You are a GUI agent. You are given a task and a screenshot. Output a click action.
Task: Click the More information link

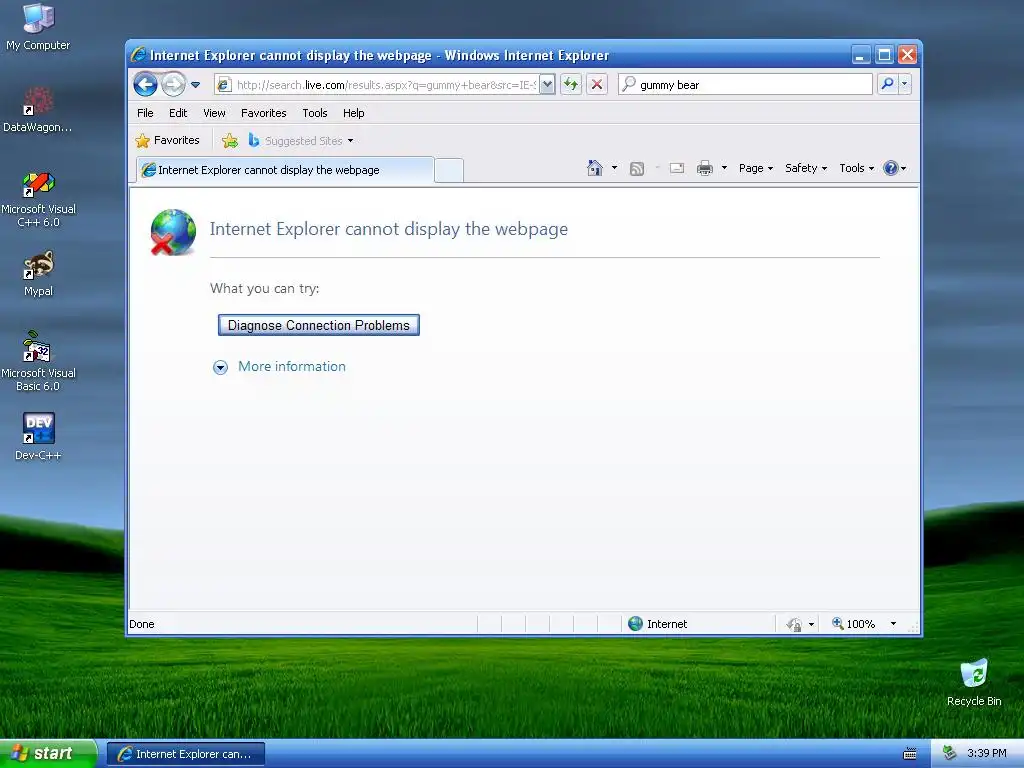pyautogui.click(x=292, y=366)
